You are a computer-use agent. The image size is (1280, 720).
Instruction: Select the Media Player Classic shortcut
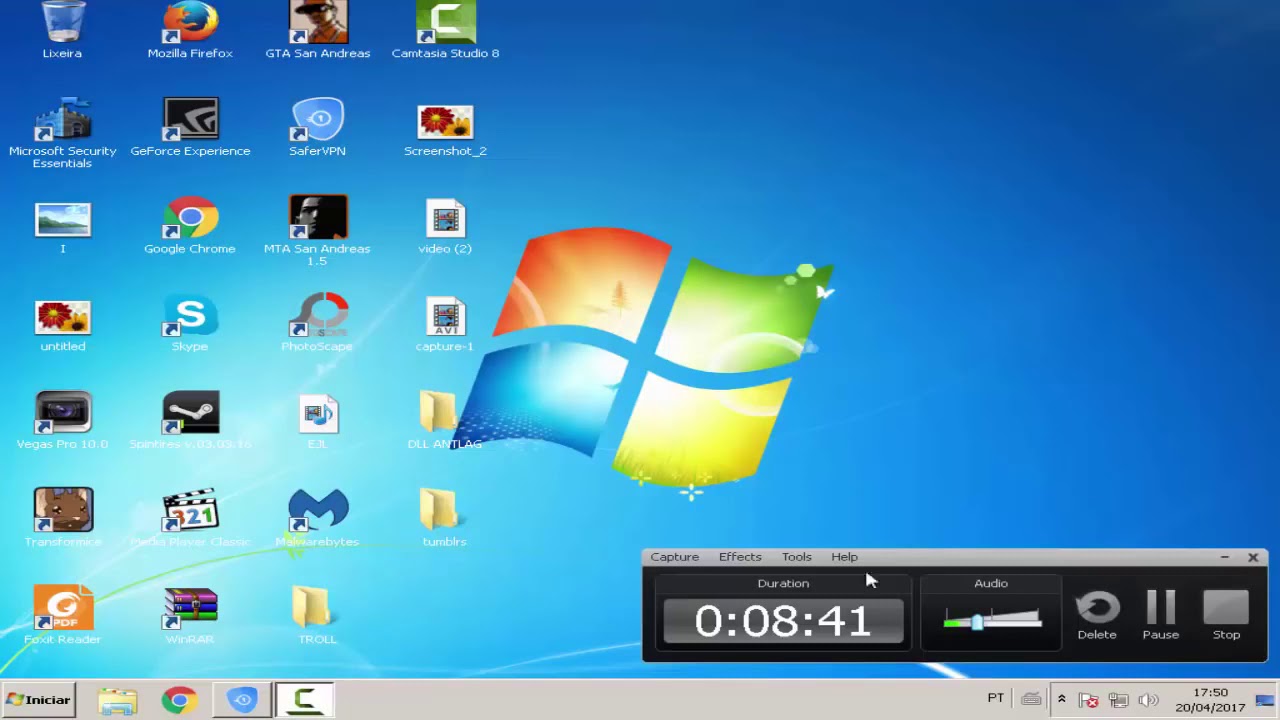click(190, 518)
